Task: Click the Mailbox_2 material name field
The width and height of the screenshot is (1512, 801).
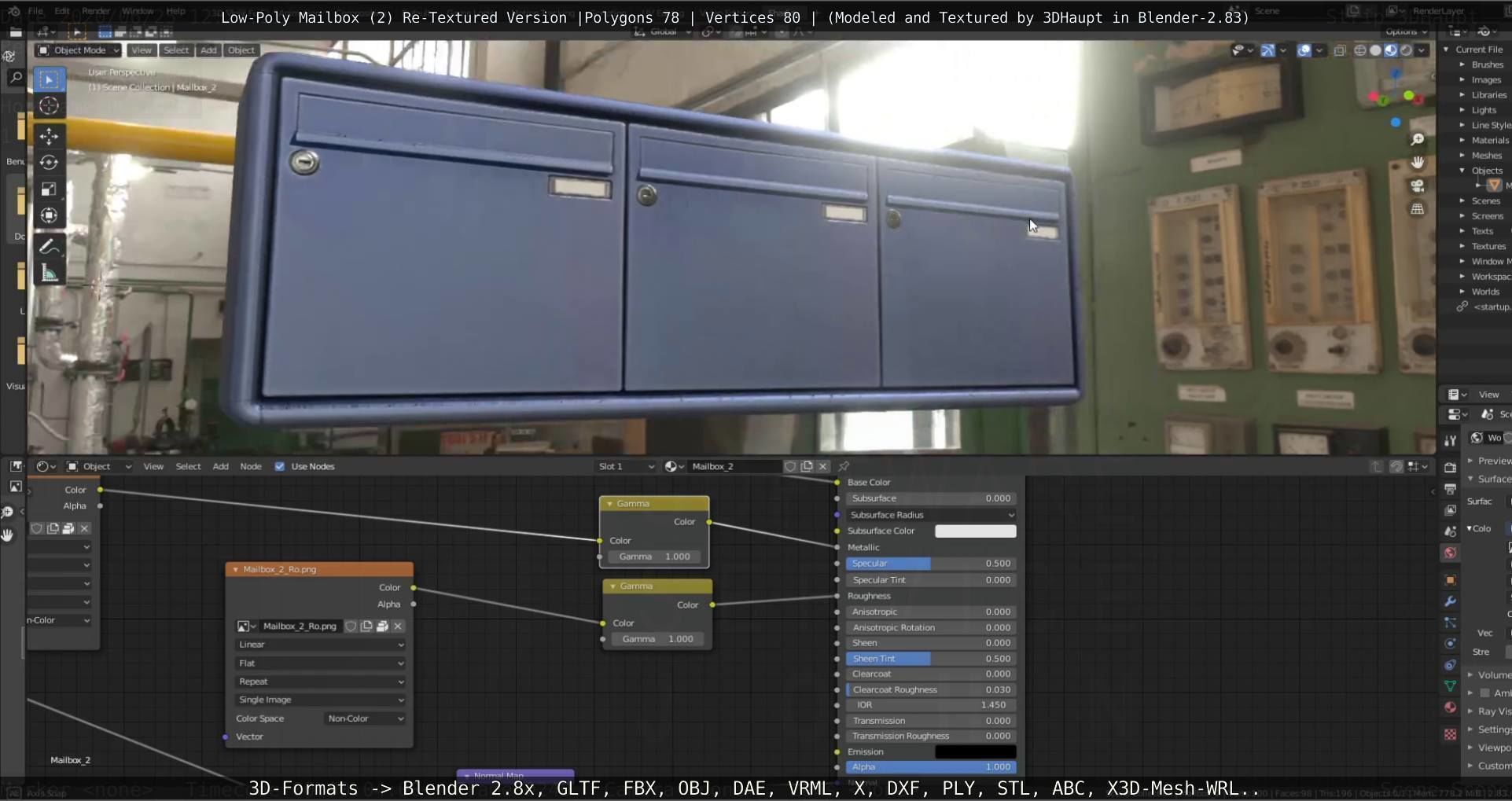Action: [734, 466]
